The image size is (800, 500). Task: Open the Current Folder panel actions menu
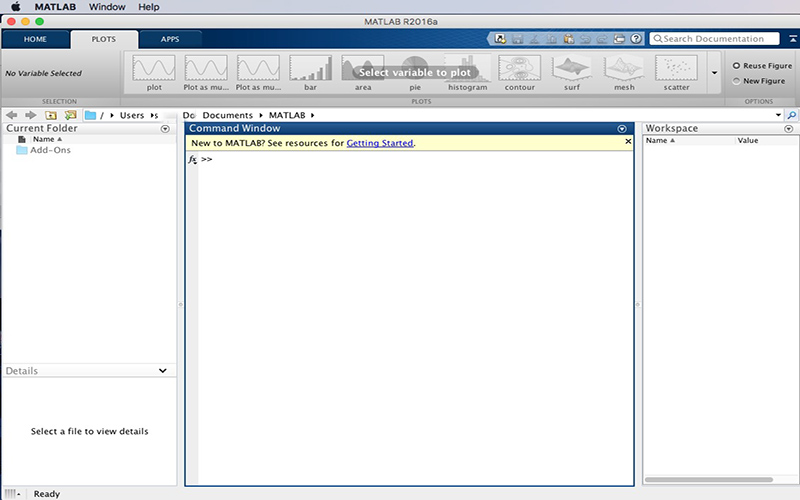165,129
